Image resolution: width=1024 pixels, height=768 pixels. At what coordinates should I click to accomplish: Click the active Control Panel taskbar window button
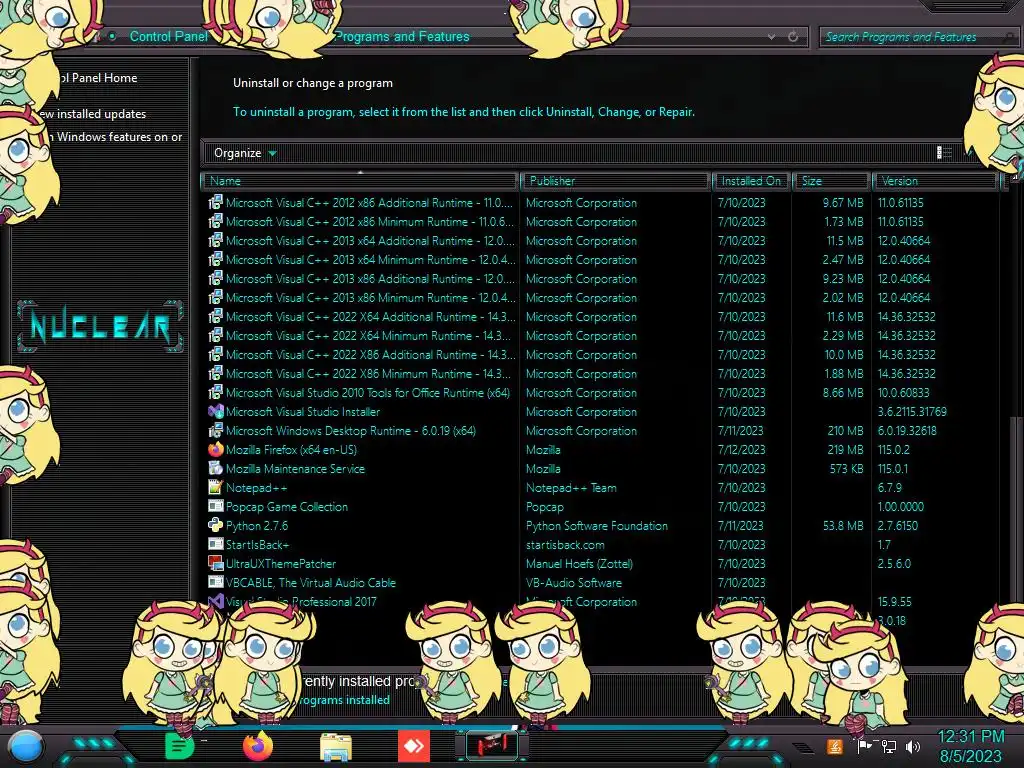(492, 746)
